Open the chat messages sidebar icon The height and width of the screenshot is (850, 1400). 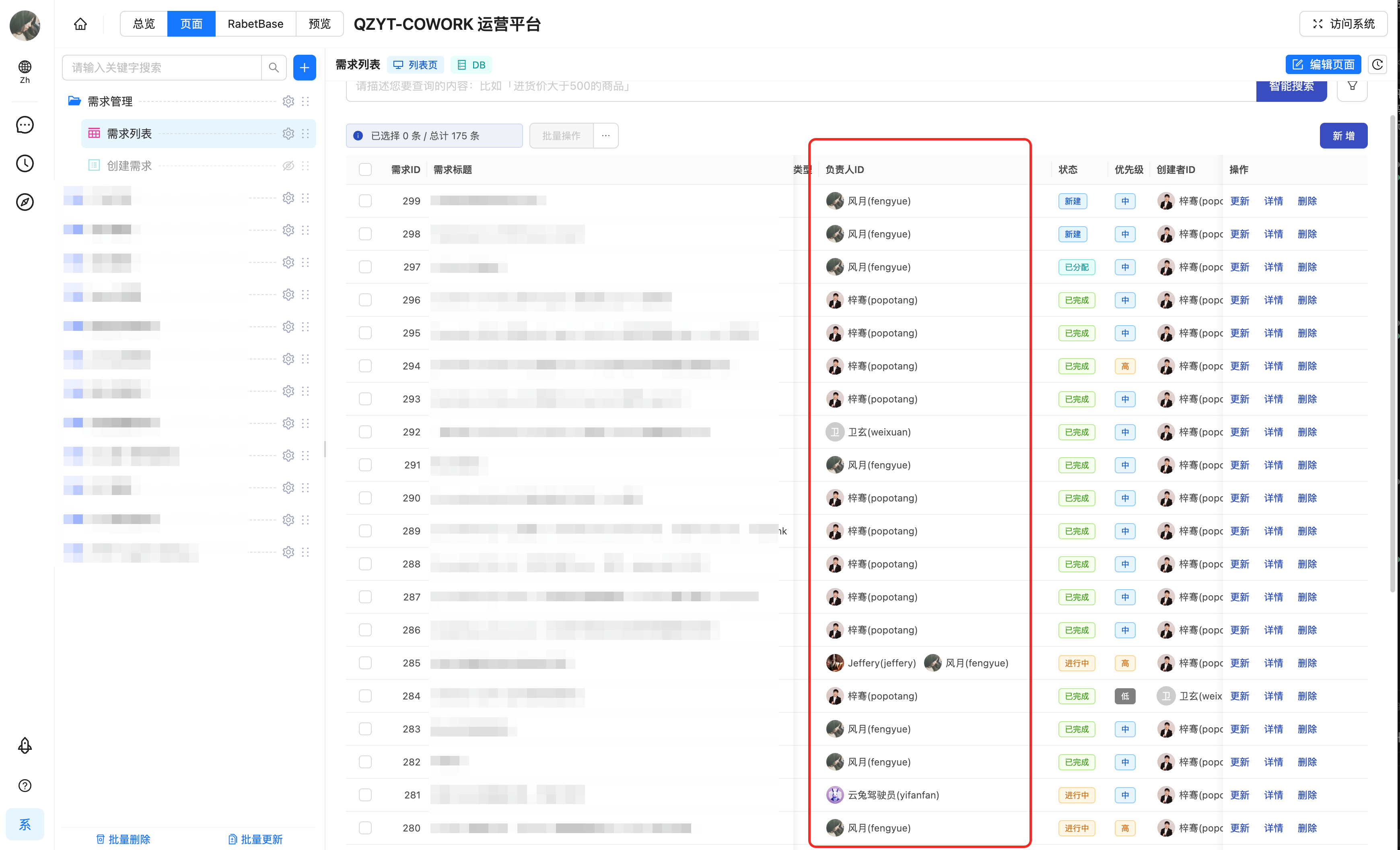[25, 124]
